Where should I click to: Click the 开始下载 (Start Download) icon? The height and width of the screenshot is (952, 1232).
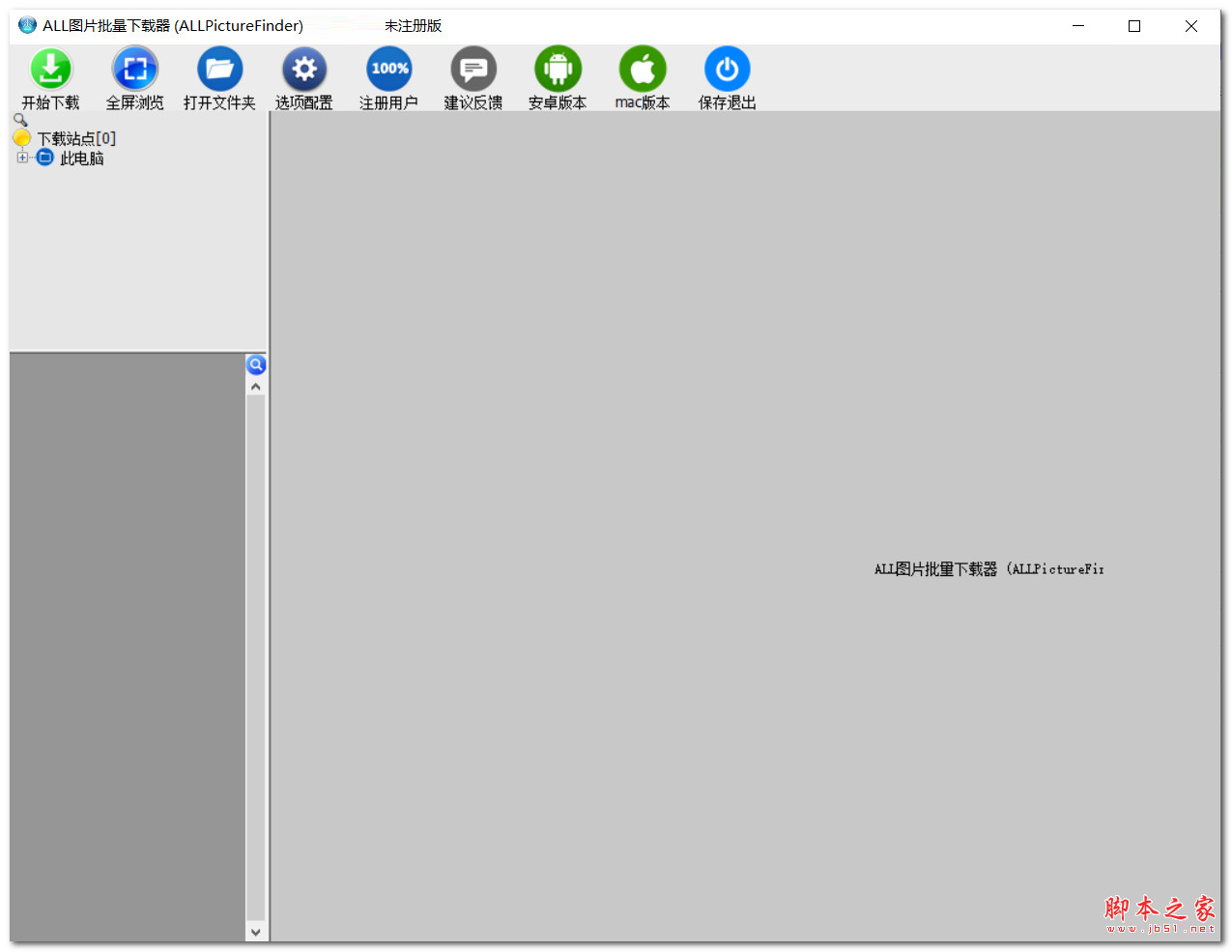point(50,68)
